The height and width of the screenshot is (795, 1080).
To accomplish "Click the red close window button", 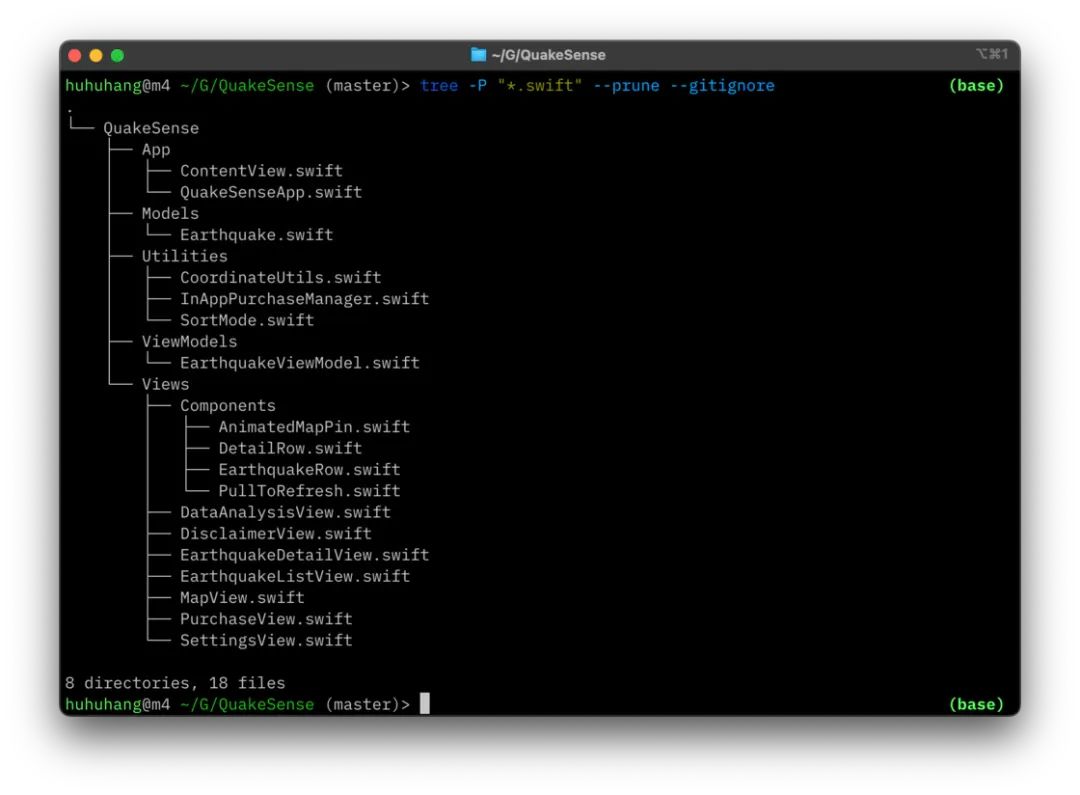I will point(76,55).
